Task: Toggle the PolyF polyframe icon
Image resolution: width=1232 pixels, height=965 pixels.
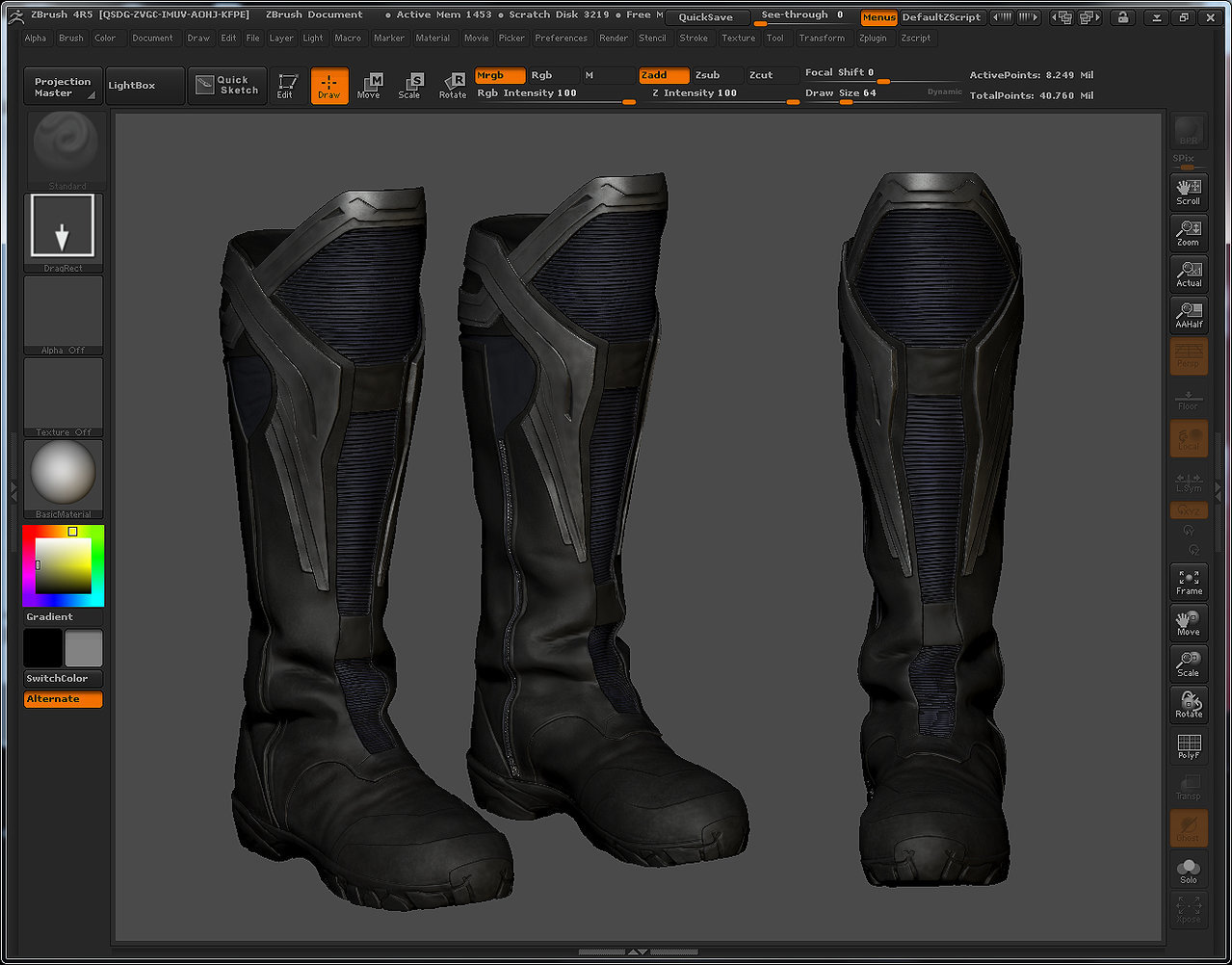Action: pos(1189,746)
